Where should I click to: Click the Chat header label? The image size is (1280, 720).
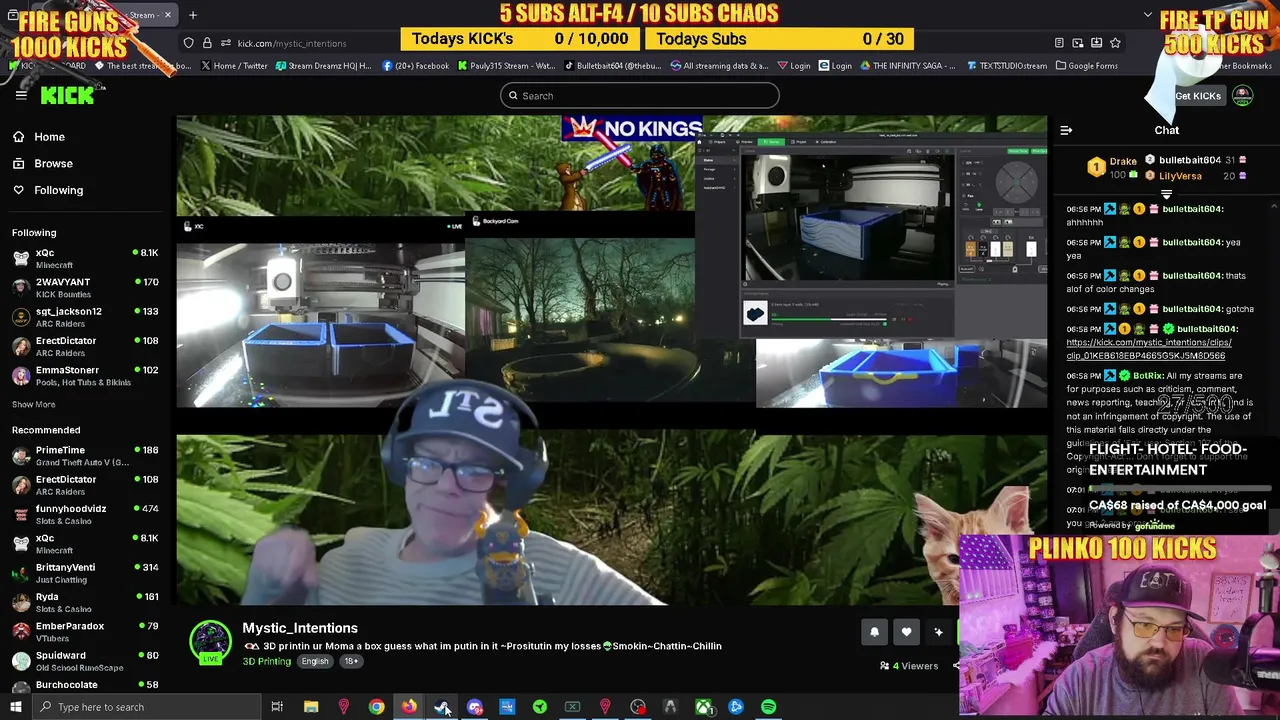tap(1167, 130)
